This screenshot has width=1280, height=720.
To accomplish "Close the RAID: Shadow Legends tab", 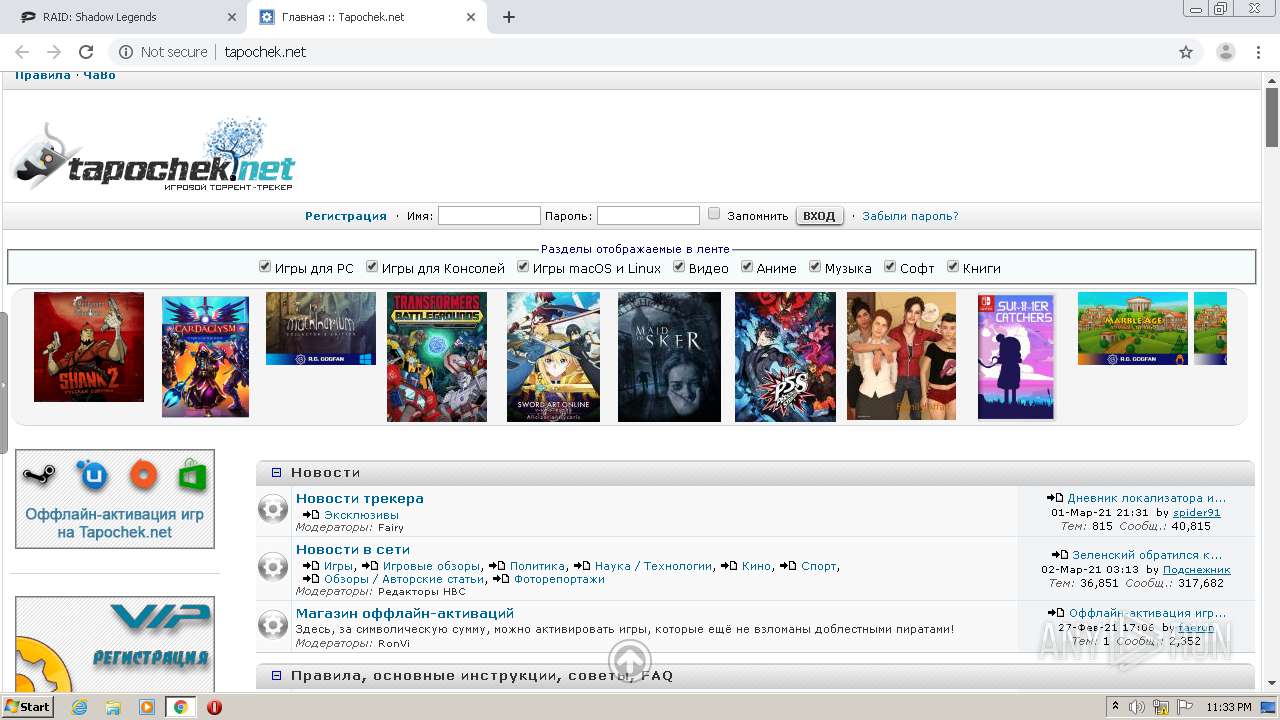I will click(232, 17).
